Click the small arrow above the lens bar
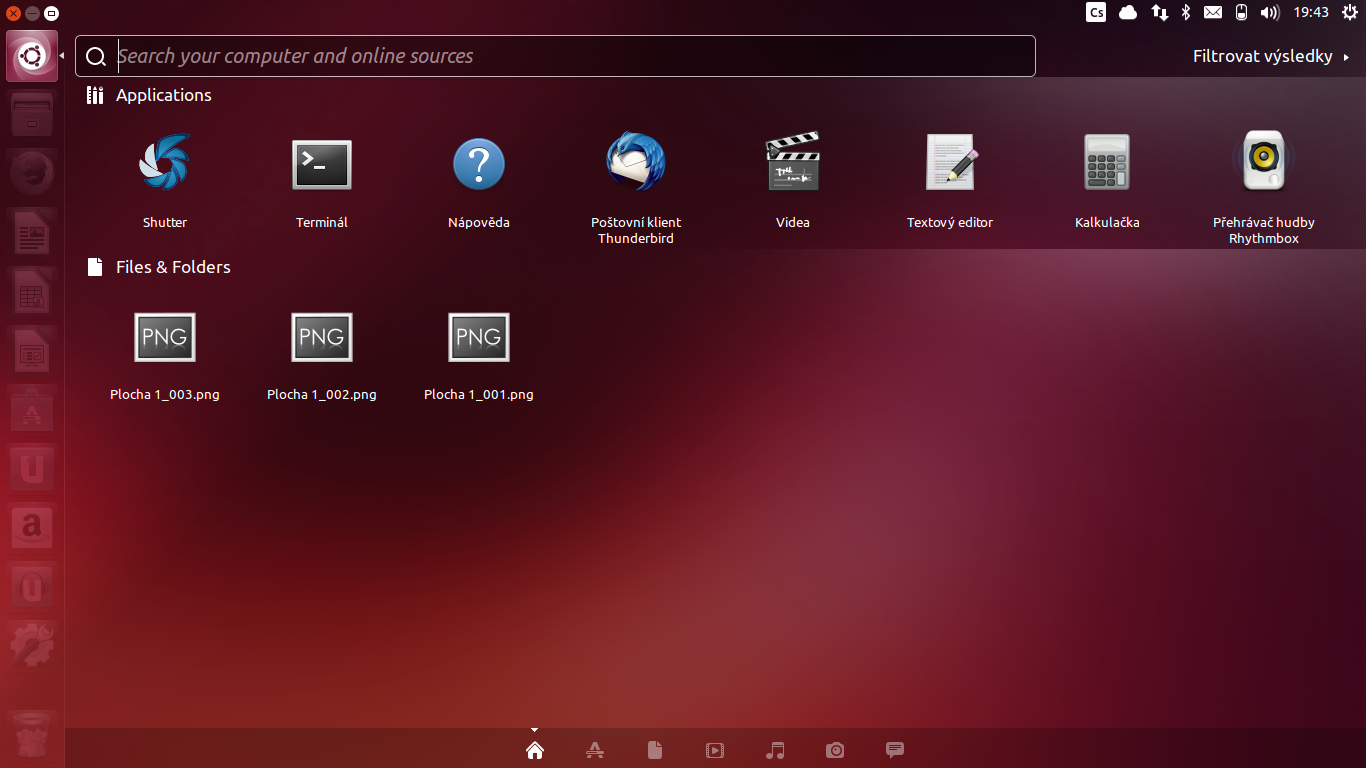The width and height of the screenshot is (1366, 768). click(535, 729)
